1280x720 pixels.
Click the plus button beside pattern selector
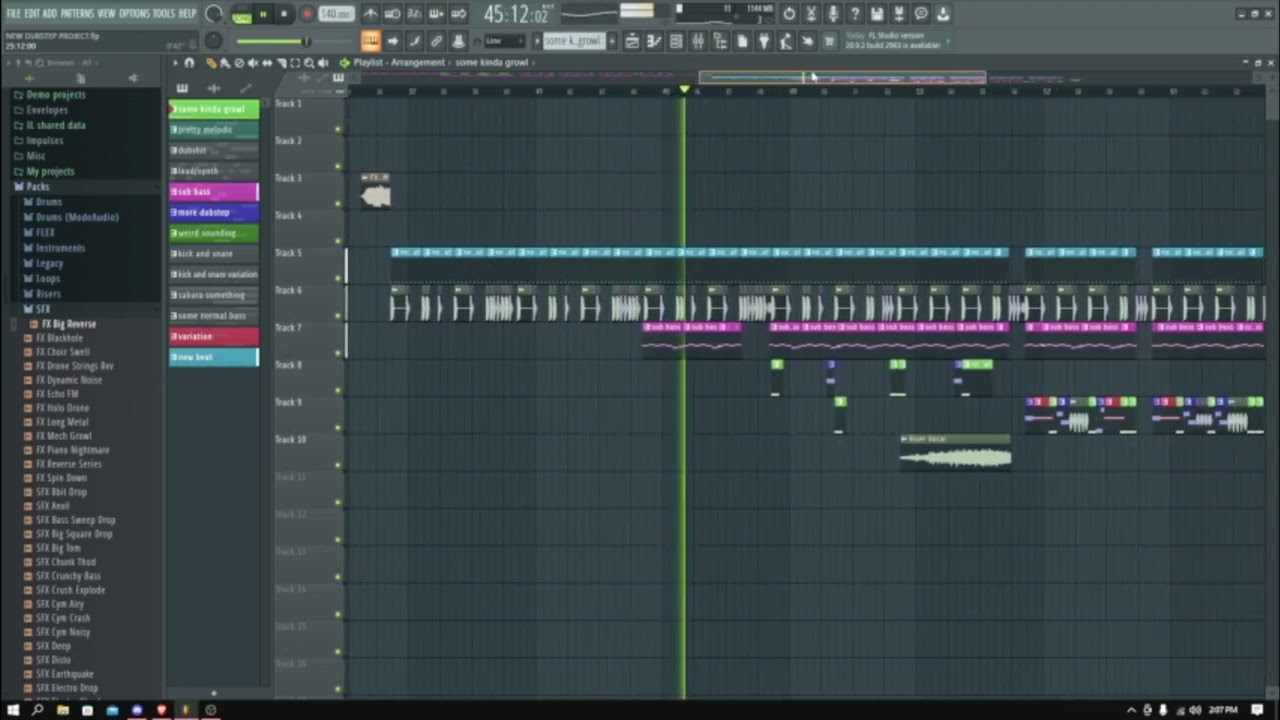click(x=612, y=41)
